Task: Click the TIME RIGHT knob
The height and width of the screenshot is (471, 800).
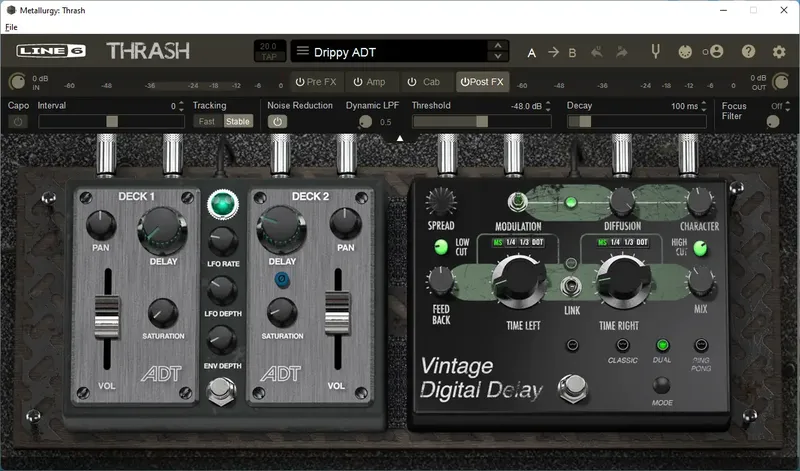Action: [623, 282]
